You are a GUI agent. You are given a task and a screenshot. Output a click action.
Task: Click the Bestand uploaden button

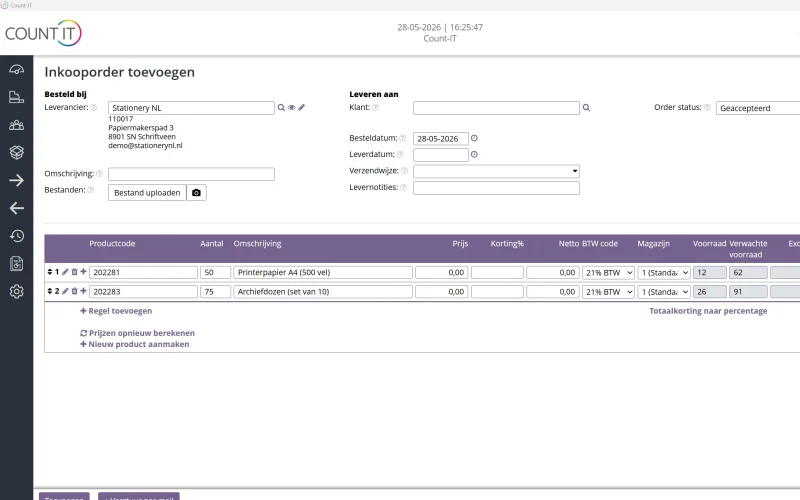147,193
